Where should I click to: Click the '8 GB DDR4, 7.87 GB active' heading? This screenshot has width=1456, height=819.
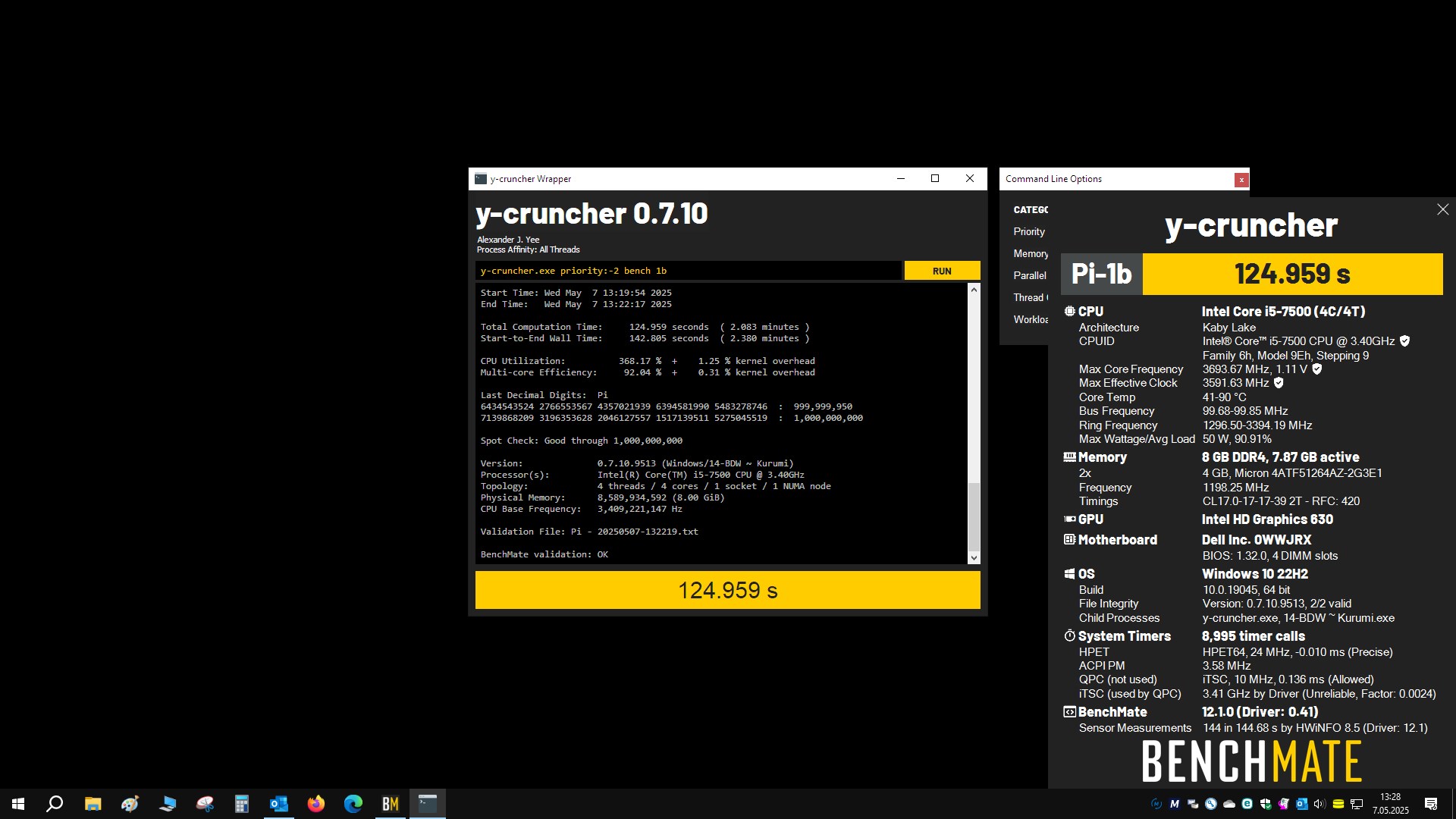tap(1280, 457)
